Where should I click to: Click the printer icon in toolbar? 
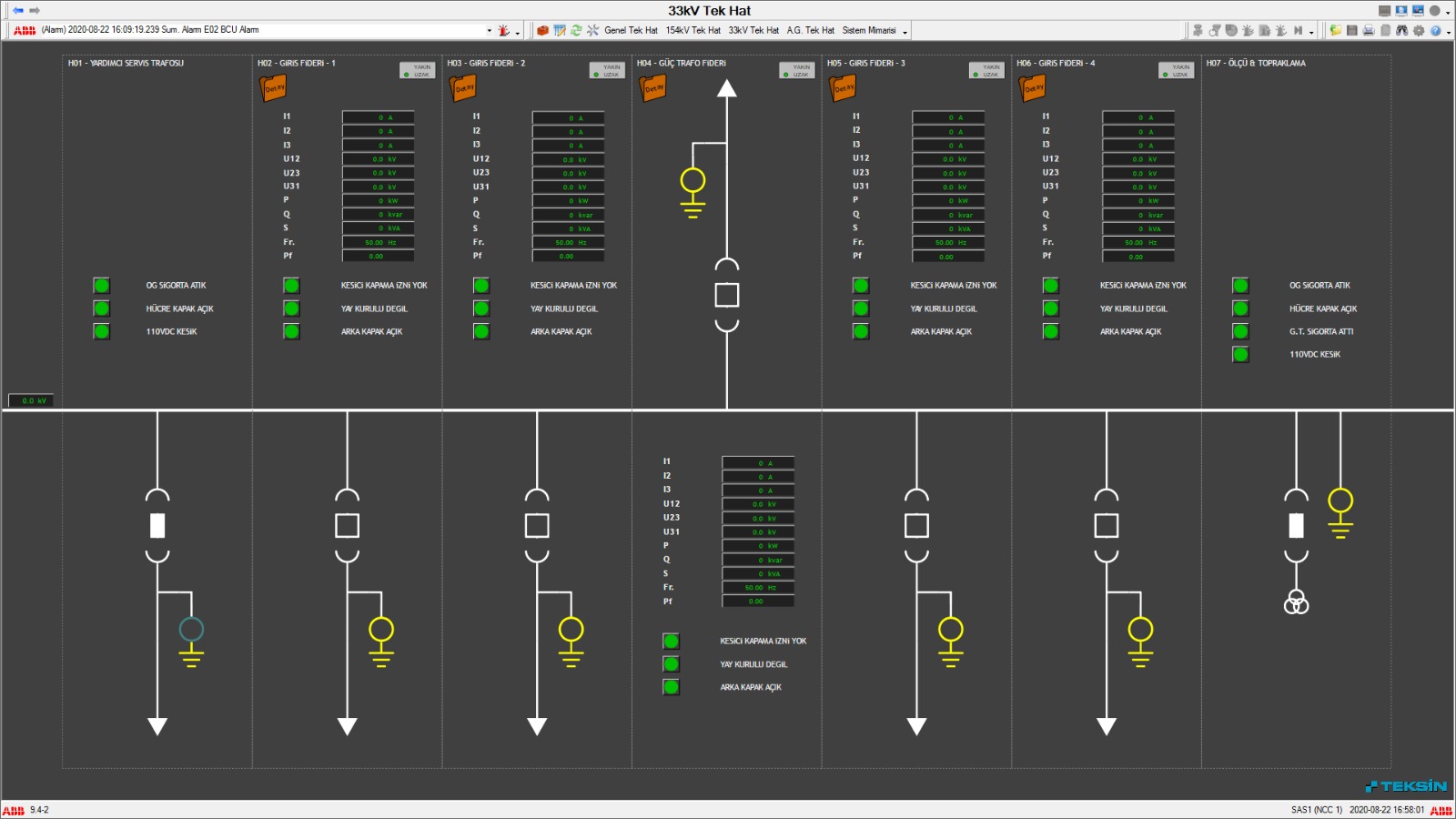pyautogui.click(x=1368, y=30)
